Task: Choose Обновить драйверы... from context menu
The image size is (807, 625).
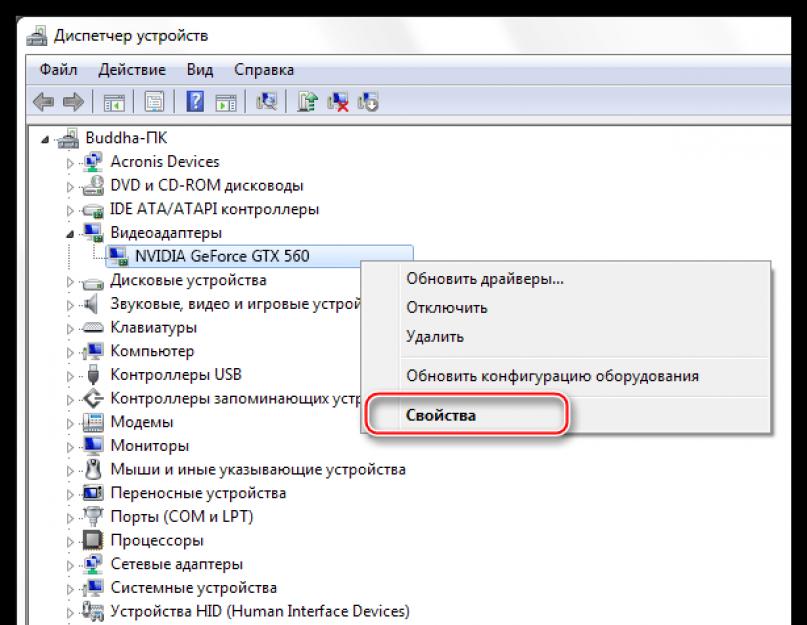Action: click(566, 279)
